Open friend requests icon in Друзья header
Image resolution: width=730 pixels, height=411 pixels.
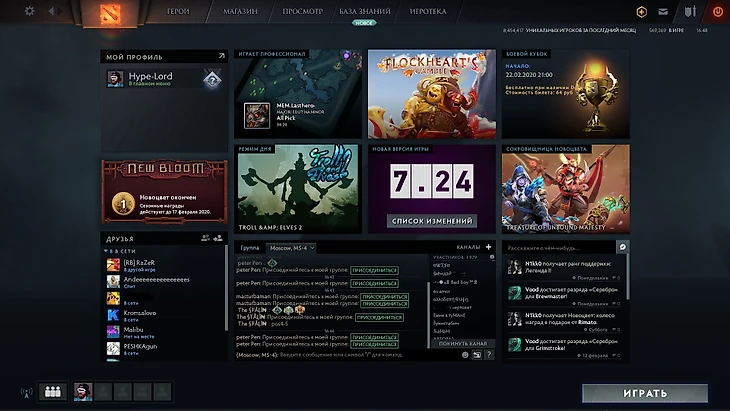point(205,238)
